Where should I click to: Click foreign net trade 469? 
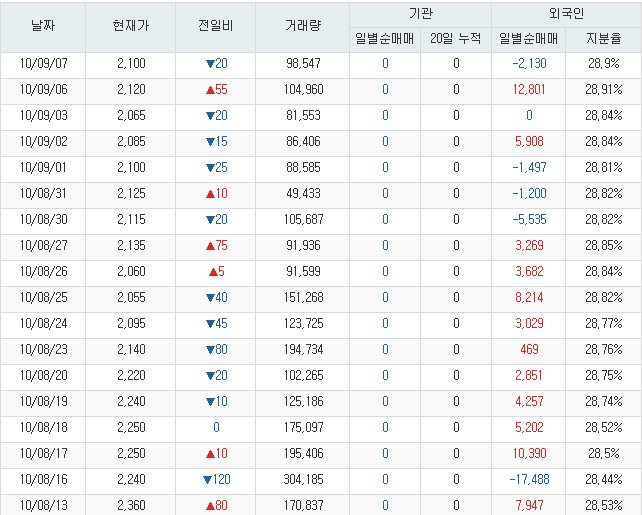[529, 349]
